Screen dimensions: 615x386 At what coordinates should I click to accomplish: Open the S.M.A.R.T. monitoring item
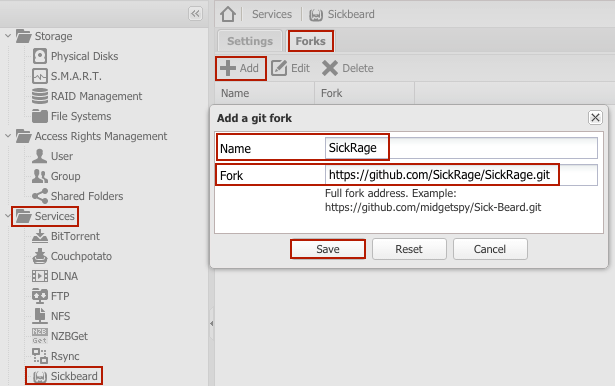click(67, 76)
